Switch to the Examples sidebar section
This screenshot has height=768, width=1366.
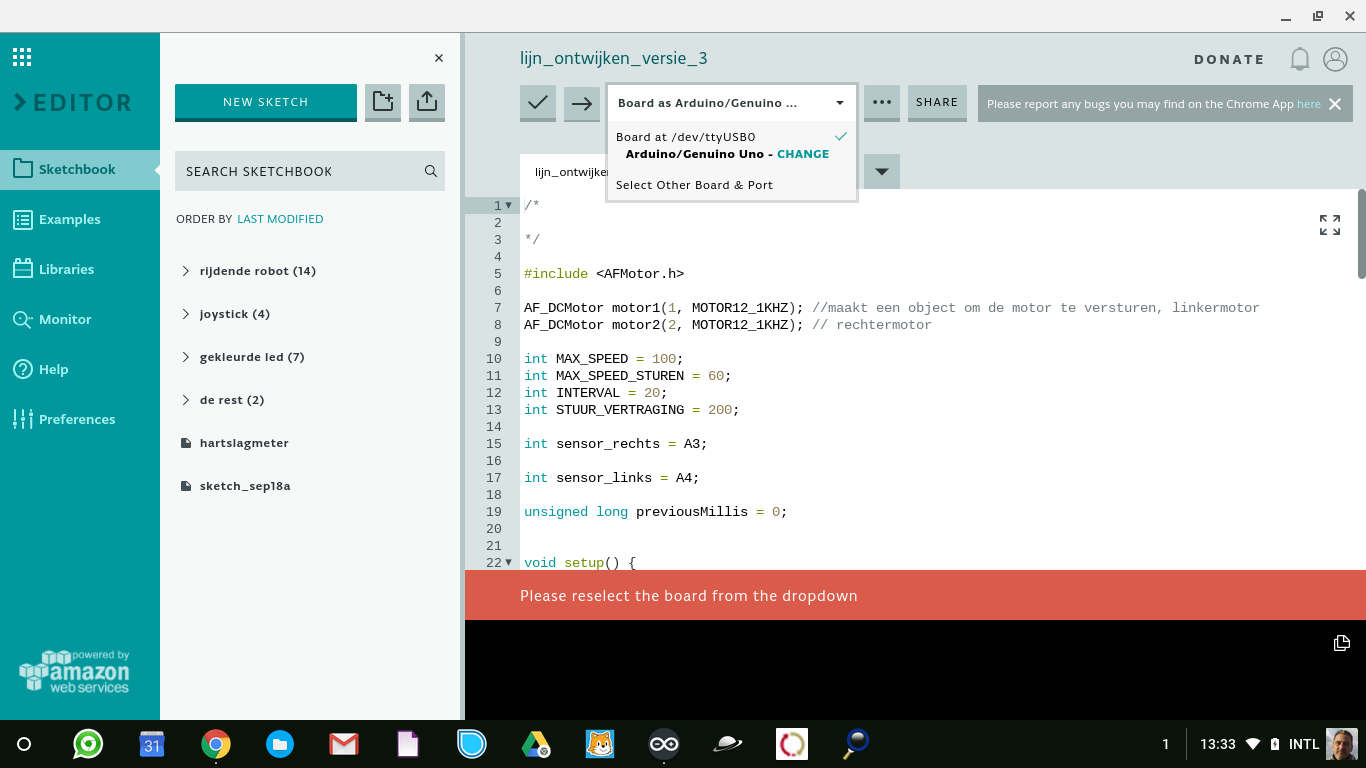(x=68, y=219)
